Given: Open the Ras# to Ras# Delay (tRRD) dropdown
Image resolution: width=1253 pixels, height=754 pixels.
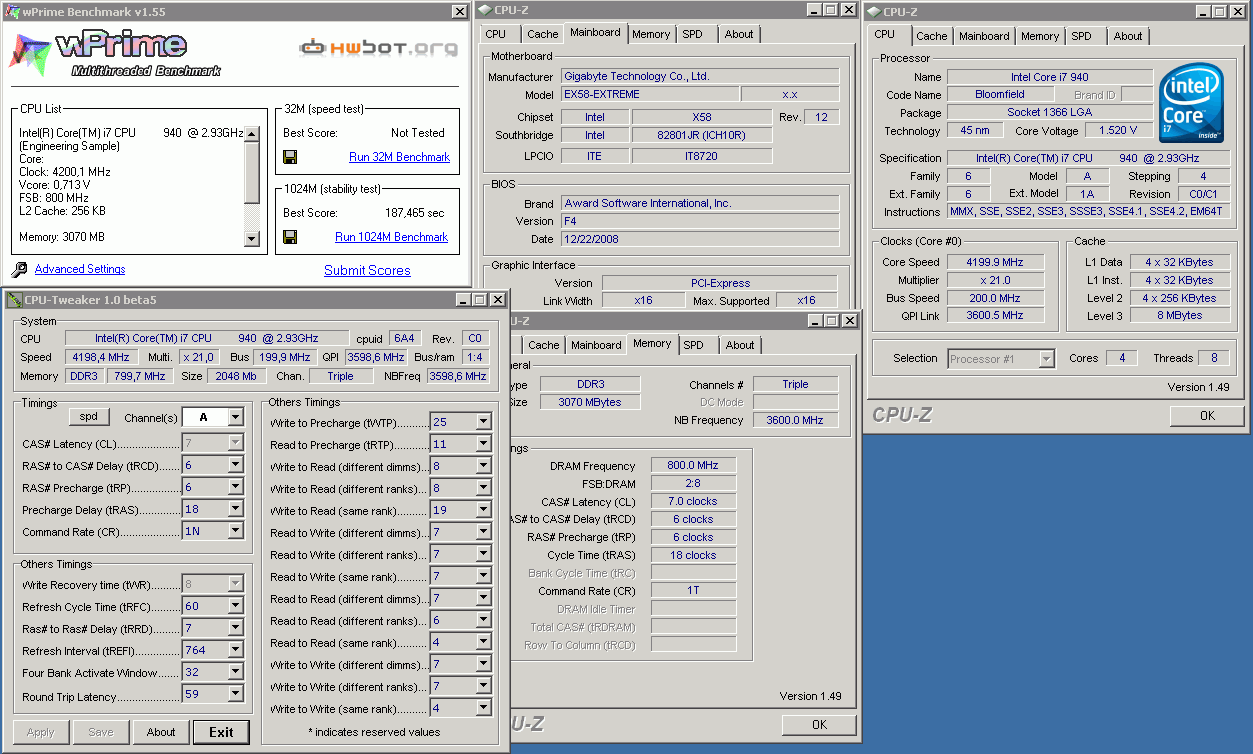Looking at the screenshot, I should (x=235, y=628).
